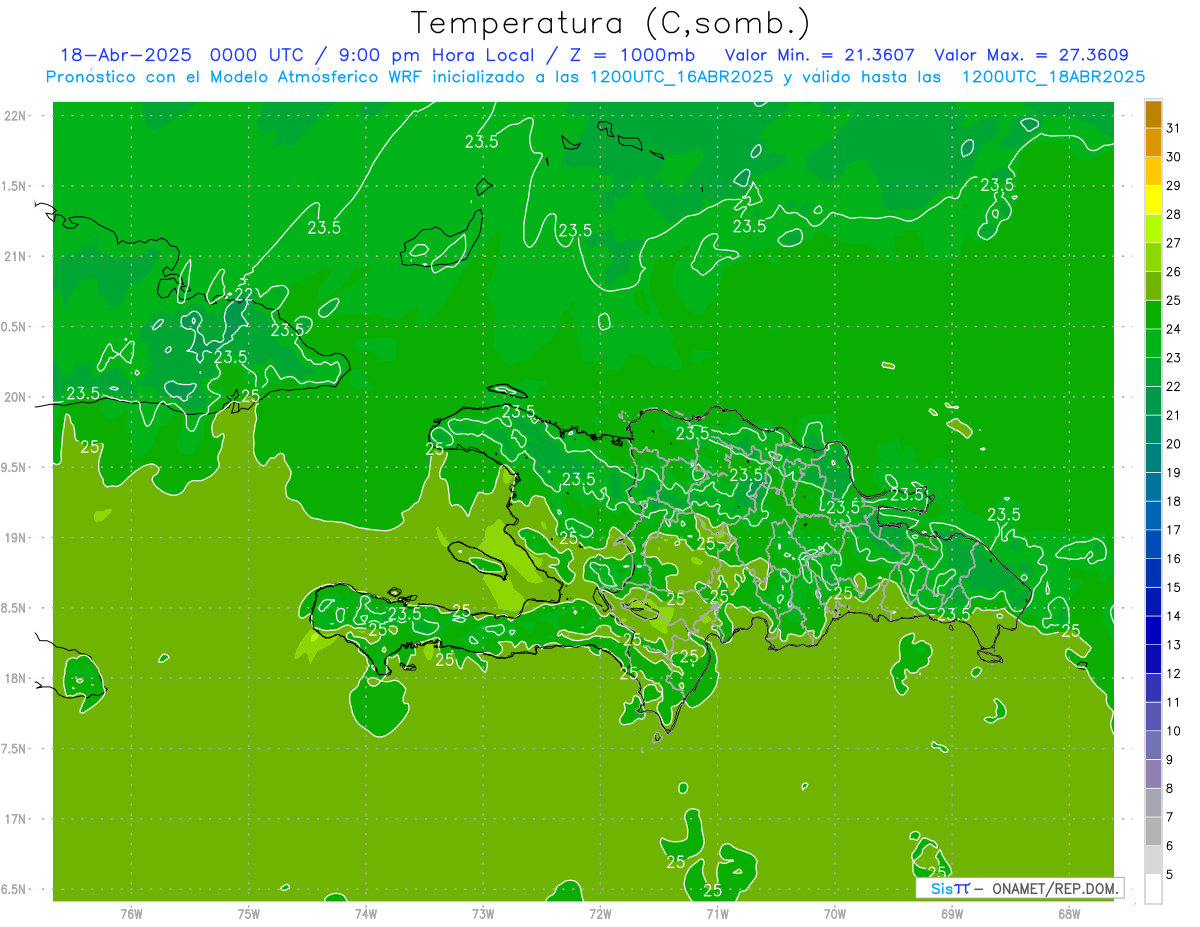Click the "0.5N" latitude axis label
The width and height of the screenshot is (1200, 927).
[15, 327]
